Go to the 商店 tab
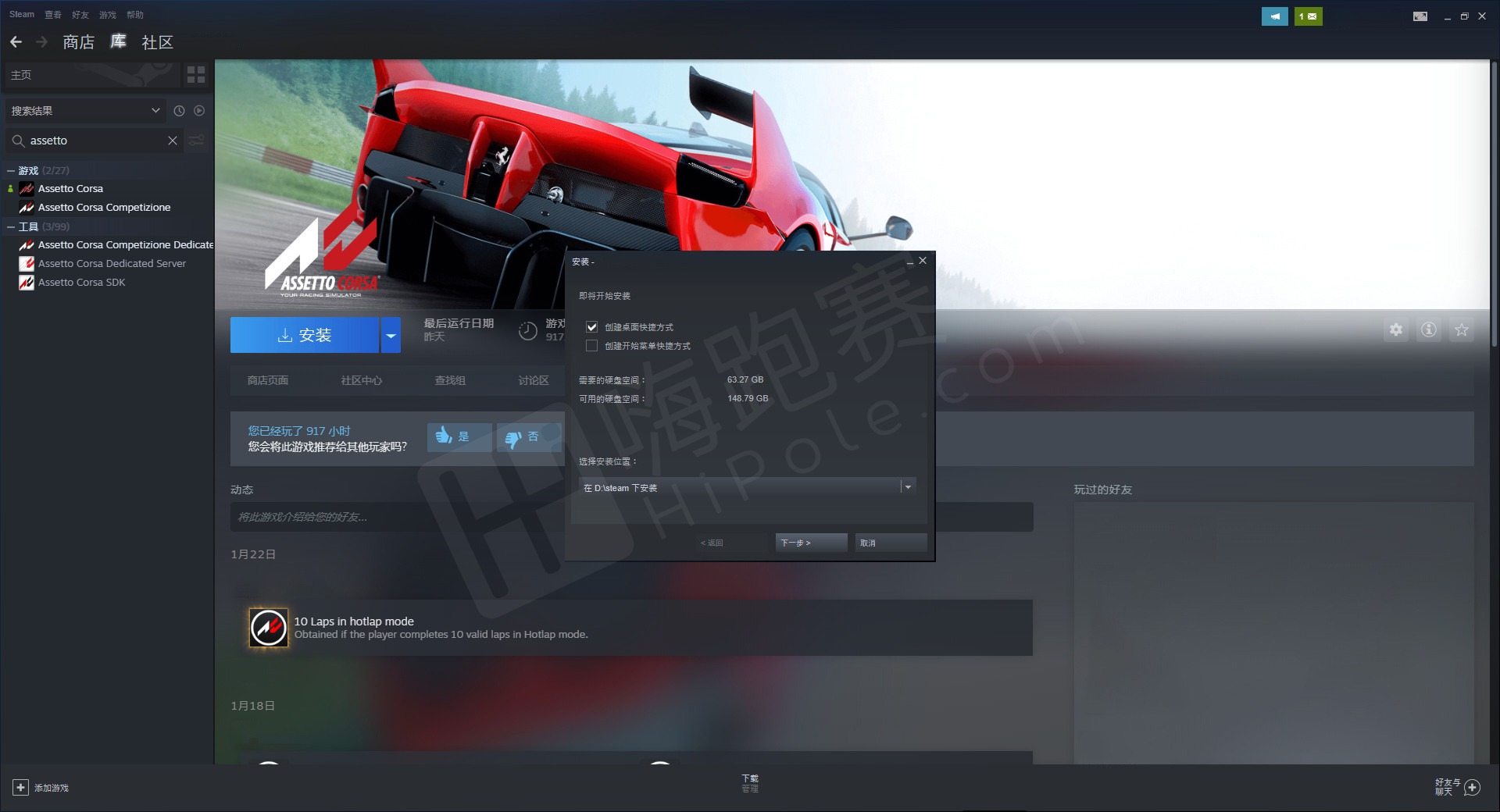Screen dimensions: 1500x812 (79, 42)
